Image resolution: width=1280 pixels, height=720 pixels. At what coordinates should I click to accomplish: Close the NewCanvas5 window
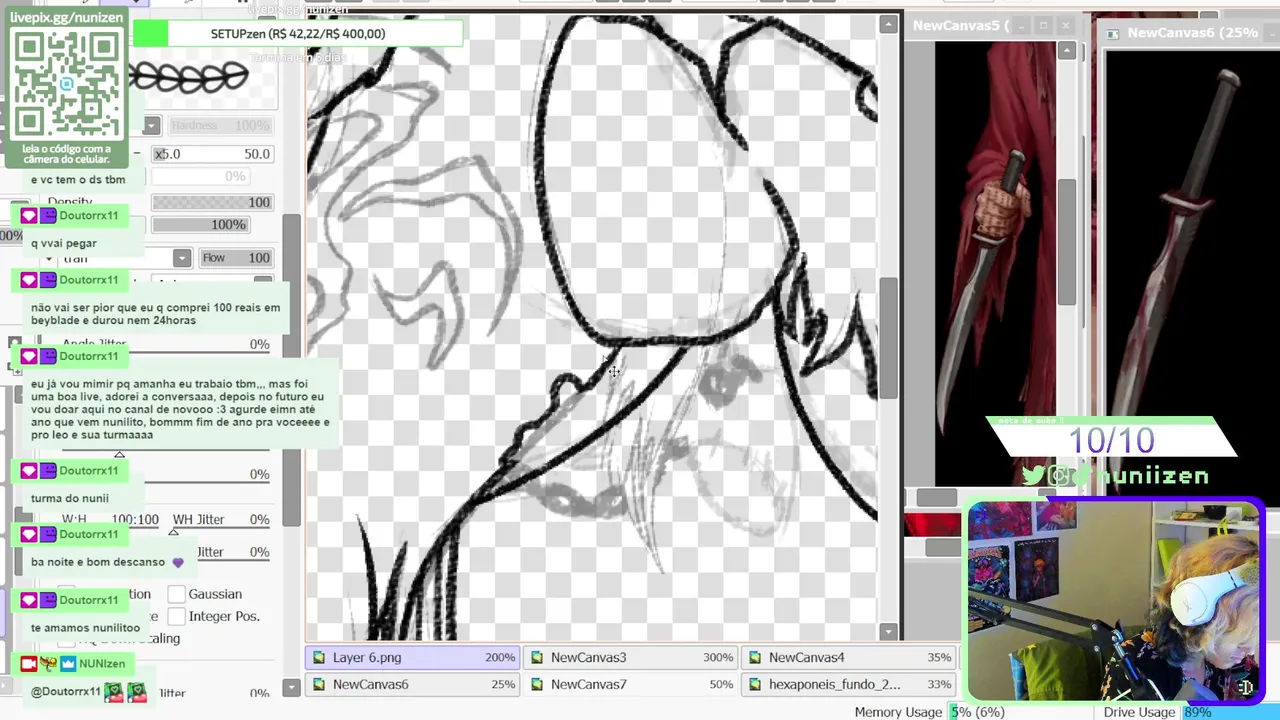pos(1066,25)
